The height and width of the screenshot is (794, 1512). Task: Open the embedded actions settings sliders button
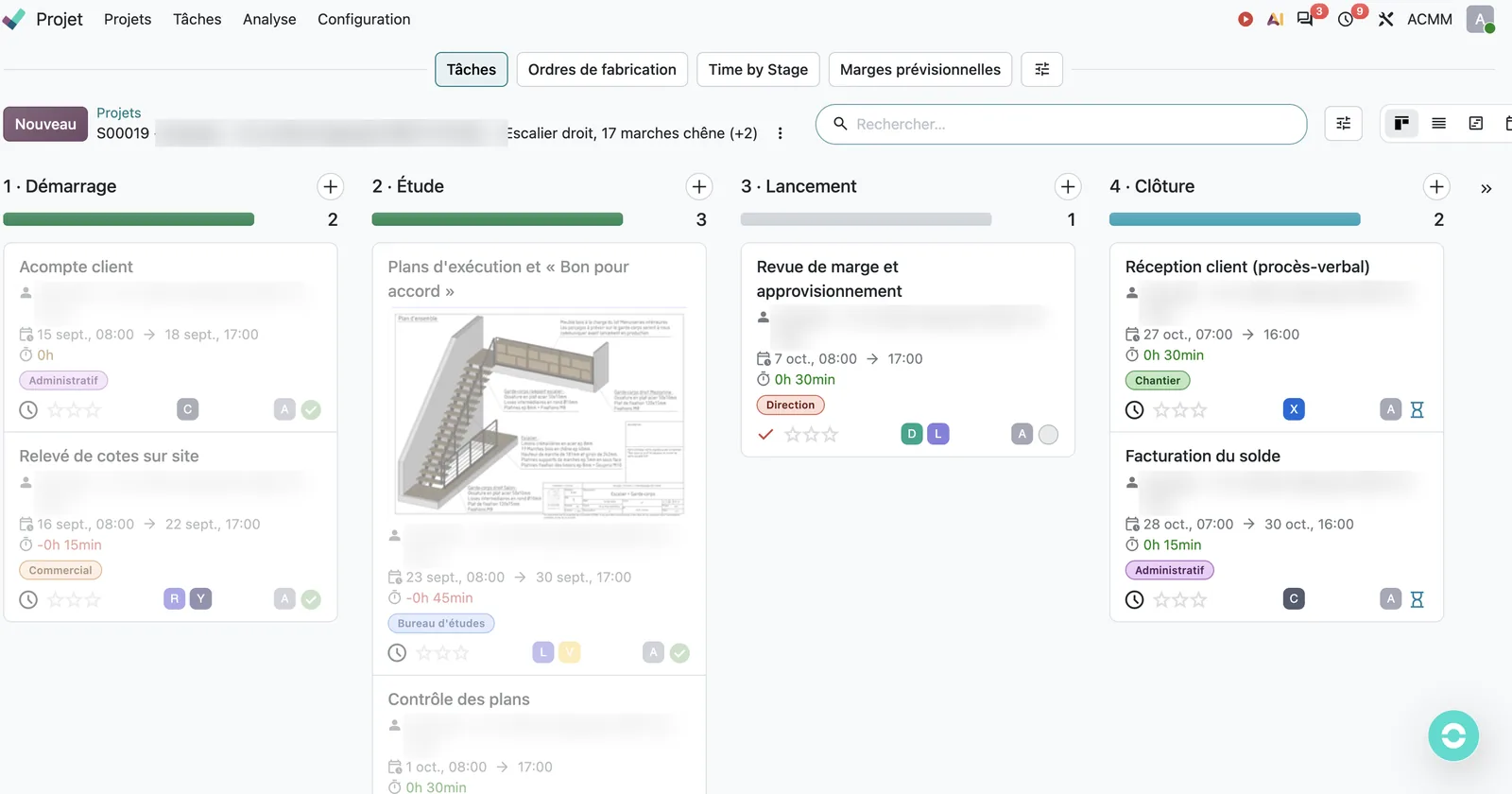pyautogui.click(x=1041, y=69)
